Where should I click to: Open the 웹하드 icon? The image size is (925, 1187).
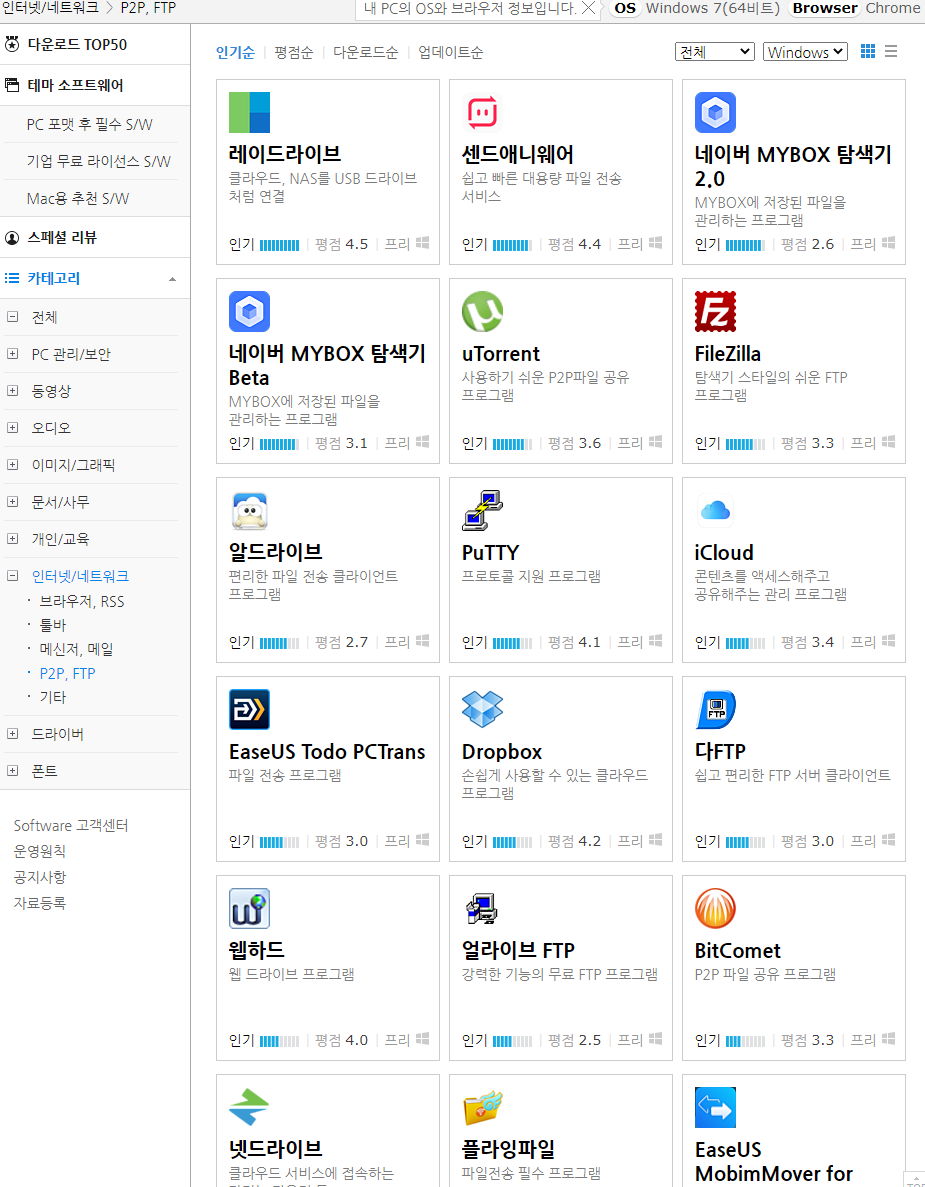tap(249, 909)
